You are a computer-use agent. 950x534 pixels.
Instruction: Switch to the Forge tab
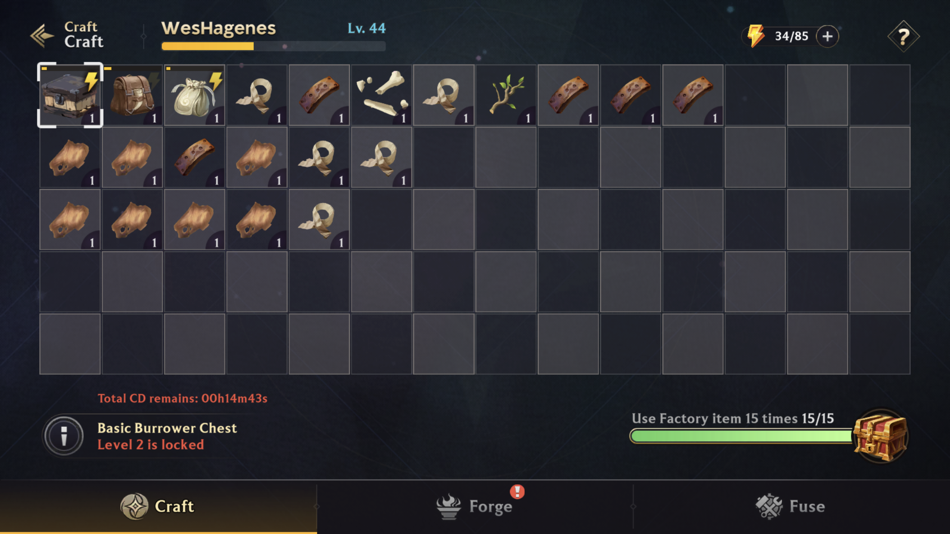[x=475, y=507]
